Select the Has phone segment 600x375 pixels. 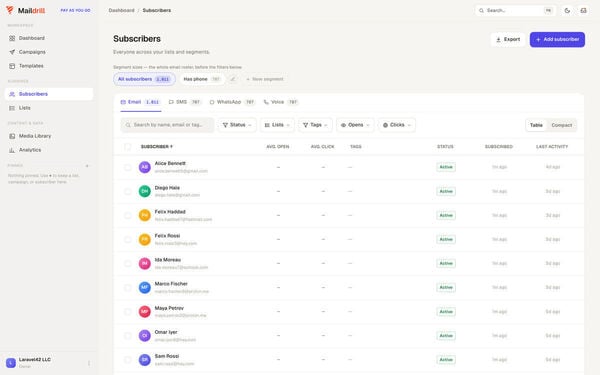(x=202, y=79)
